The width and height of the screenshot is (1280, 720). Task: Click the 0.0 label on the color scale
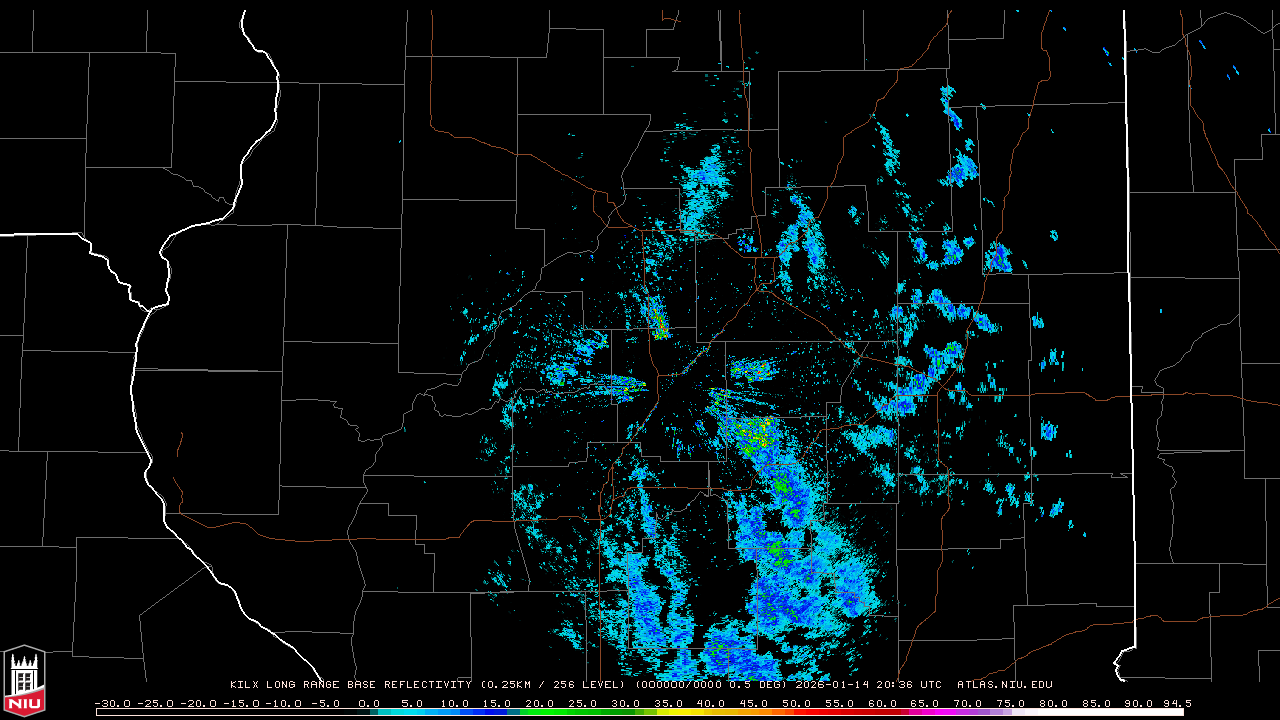tap(368, 703)
